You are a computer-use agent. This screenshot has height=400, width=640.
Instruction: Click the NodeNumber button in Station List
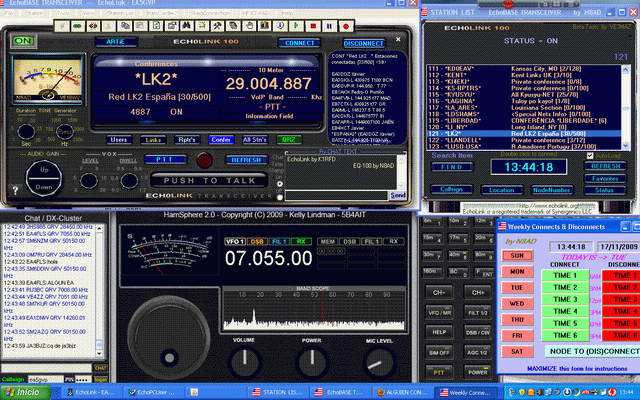click(x=552, y=190)
